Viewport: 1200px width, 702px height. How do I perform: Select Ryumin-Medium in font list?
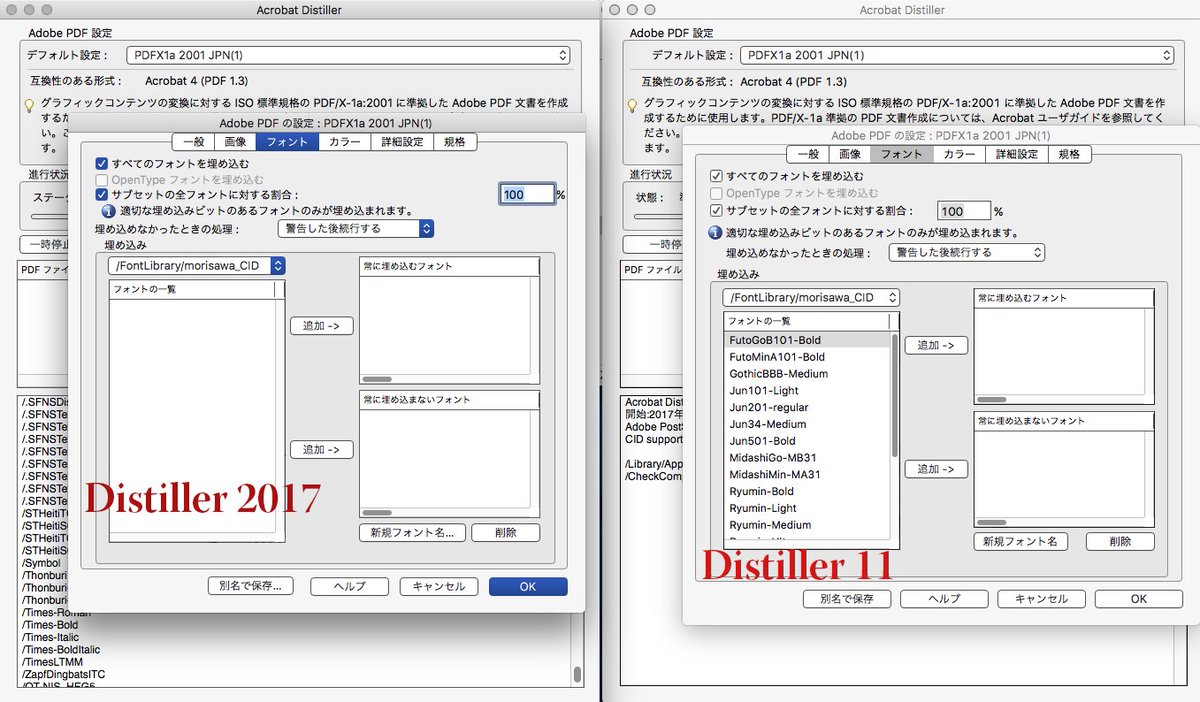coord(808,525)
